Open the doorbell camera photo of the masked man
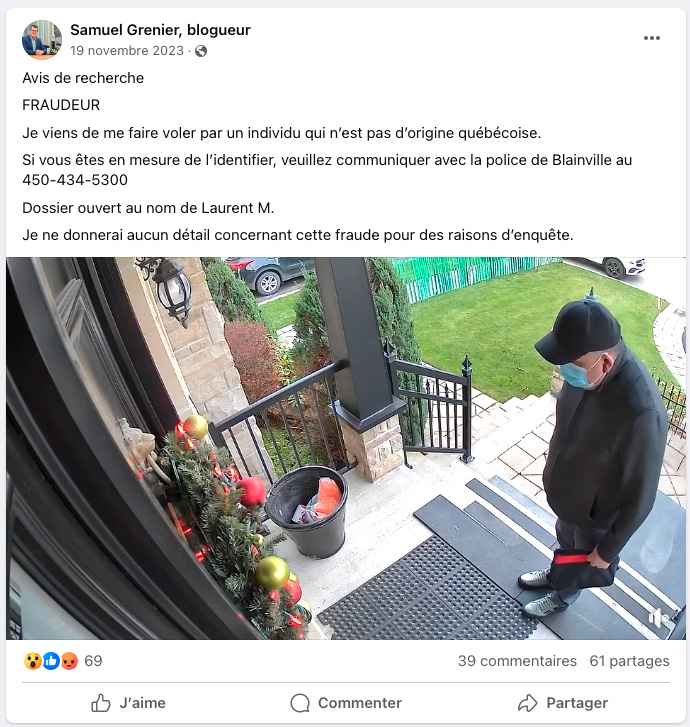Viewport: 690px width, 727px height. coord(345,448)
